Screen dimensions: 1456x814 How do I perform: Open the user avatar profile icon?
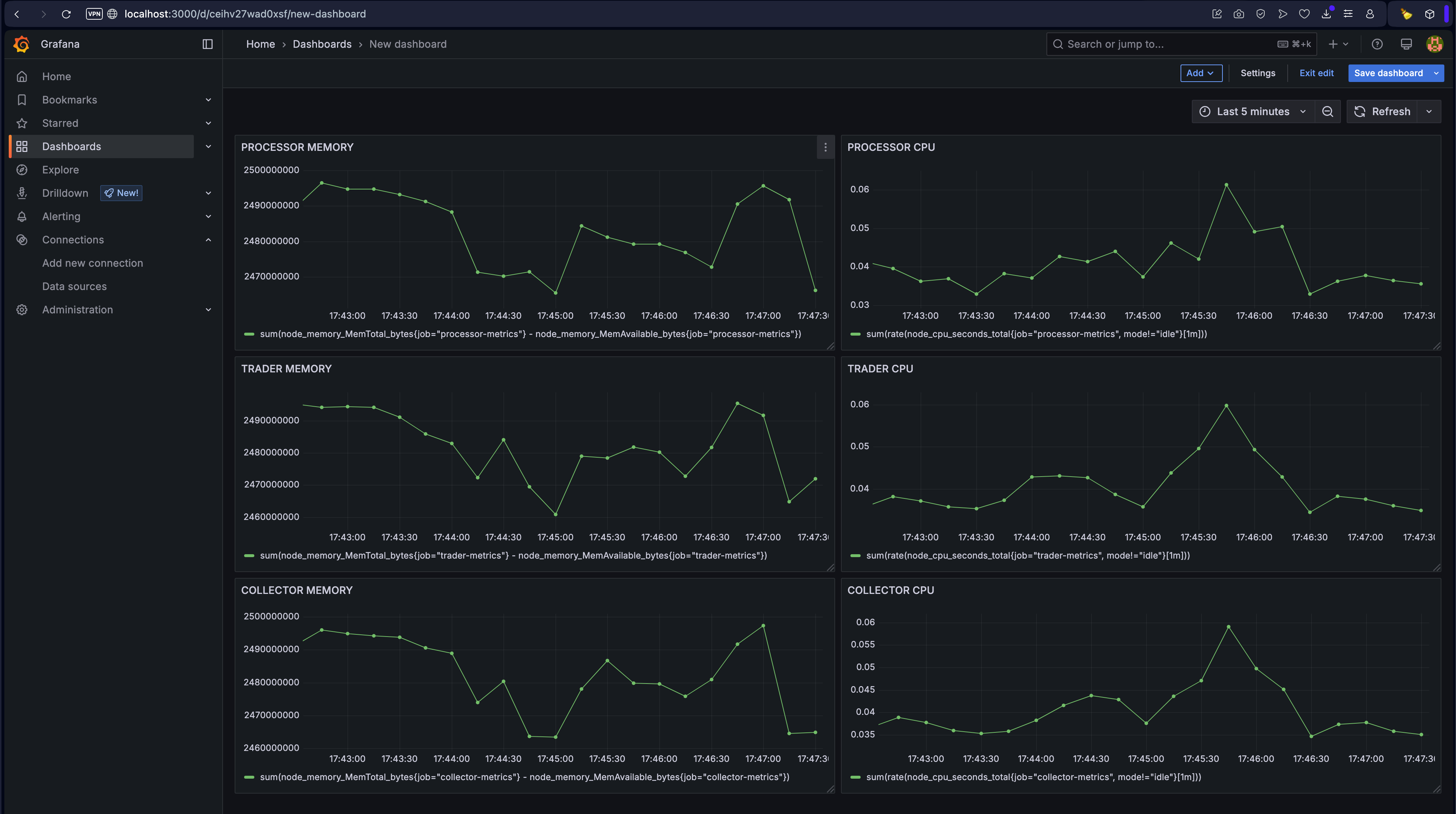click(x=1434, y=44)
